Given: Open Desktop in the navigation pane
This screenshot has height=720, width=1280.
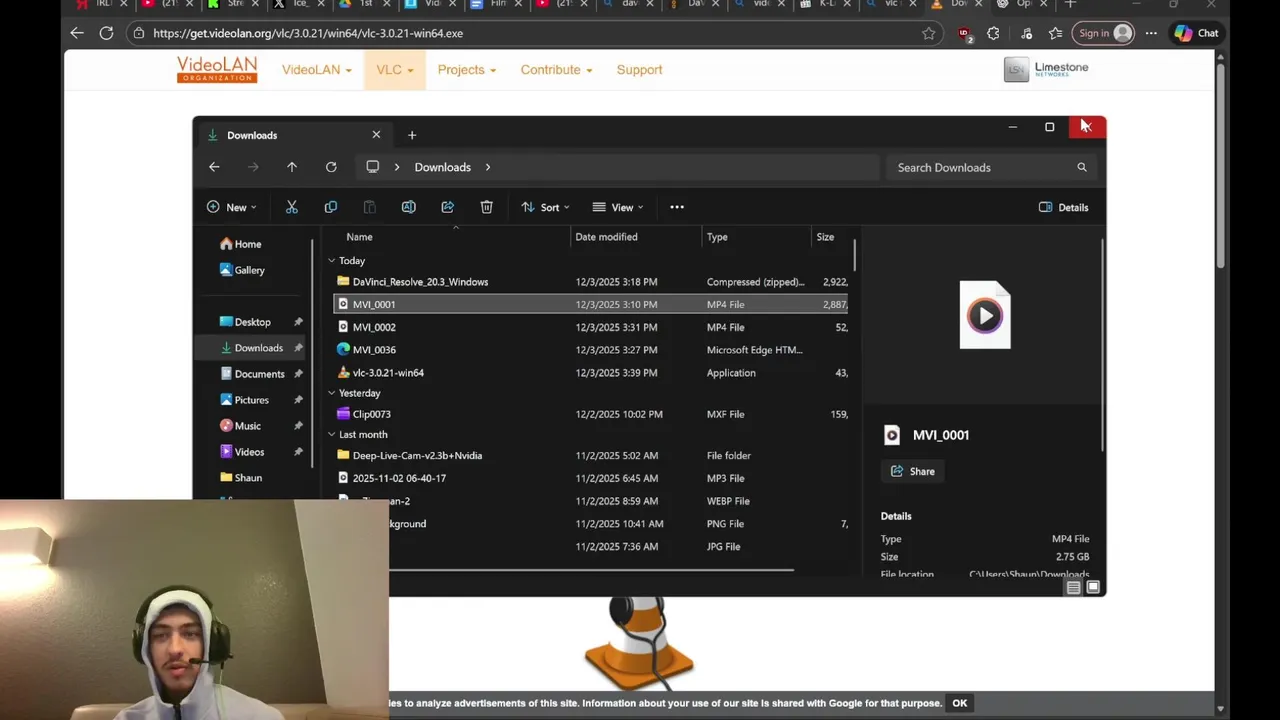Looking at the screenshot, I should click(252, 322).
